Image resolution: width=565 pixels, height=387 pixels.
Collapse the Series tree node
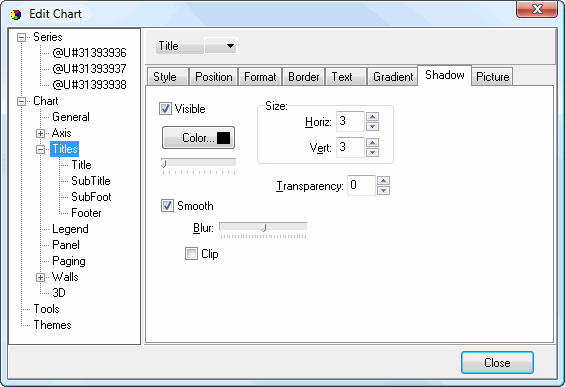pyautogui.click(x=21, y=37)
